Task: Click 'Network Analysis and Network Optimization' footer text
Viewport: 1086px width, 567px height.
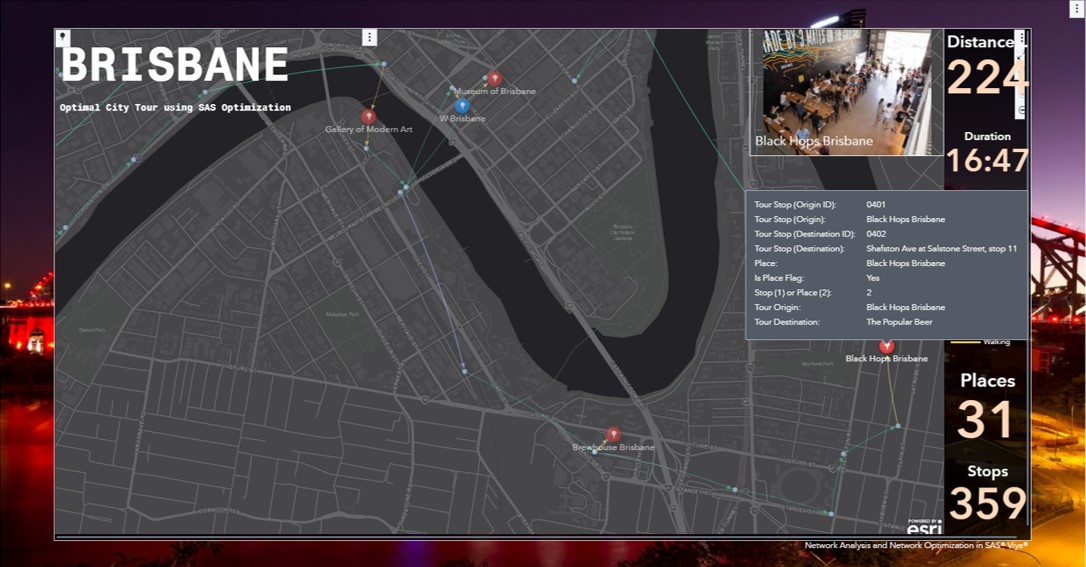Action: point(916,546)
